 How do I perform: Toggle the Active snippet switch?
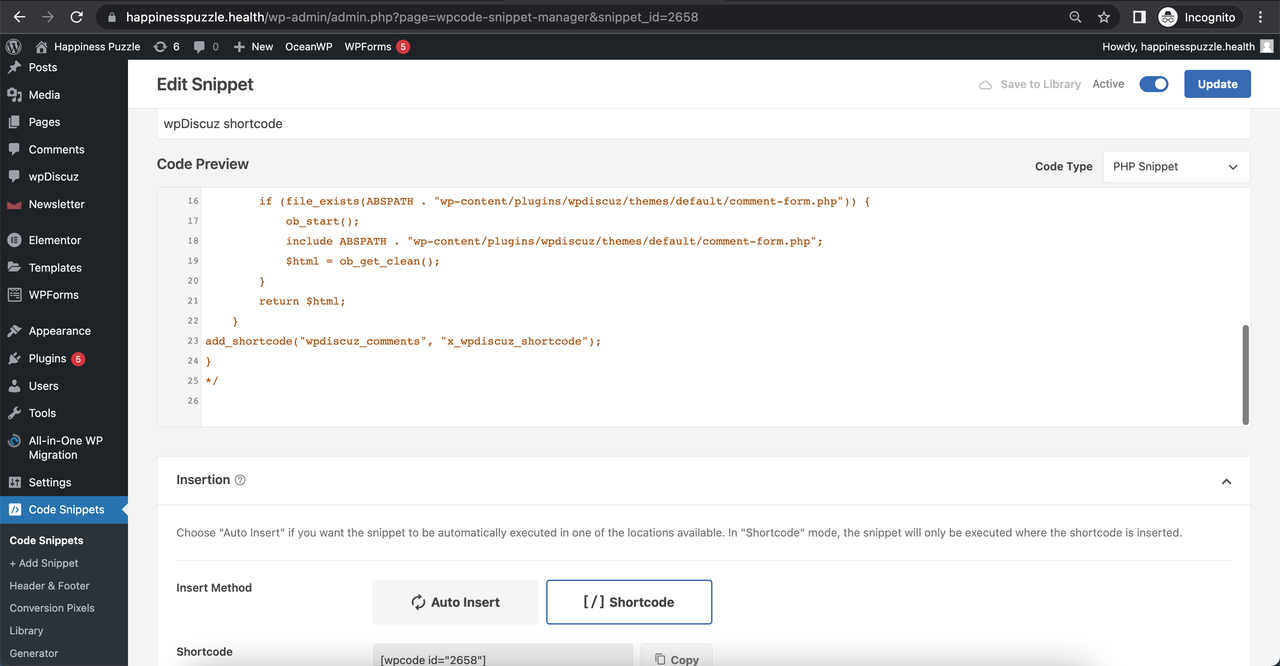[1154, 84]
